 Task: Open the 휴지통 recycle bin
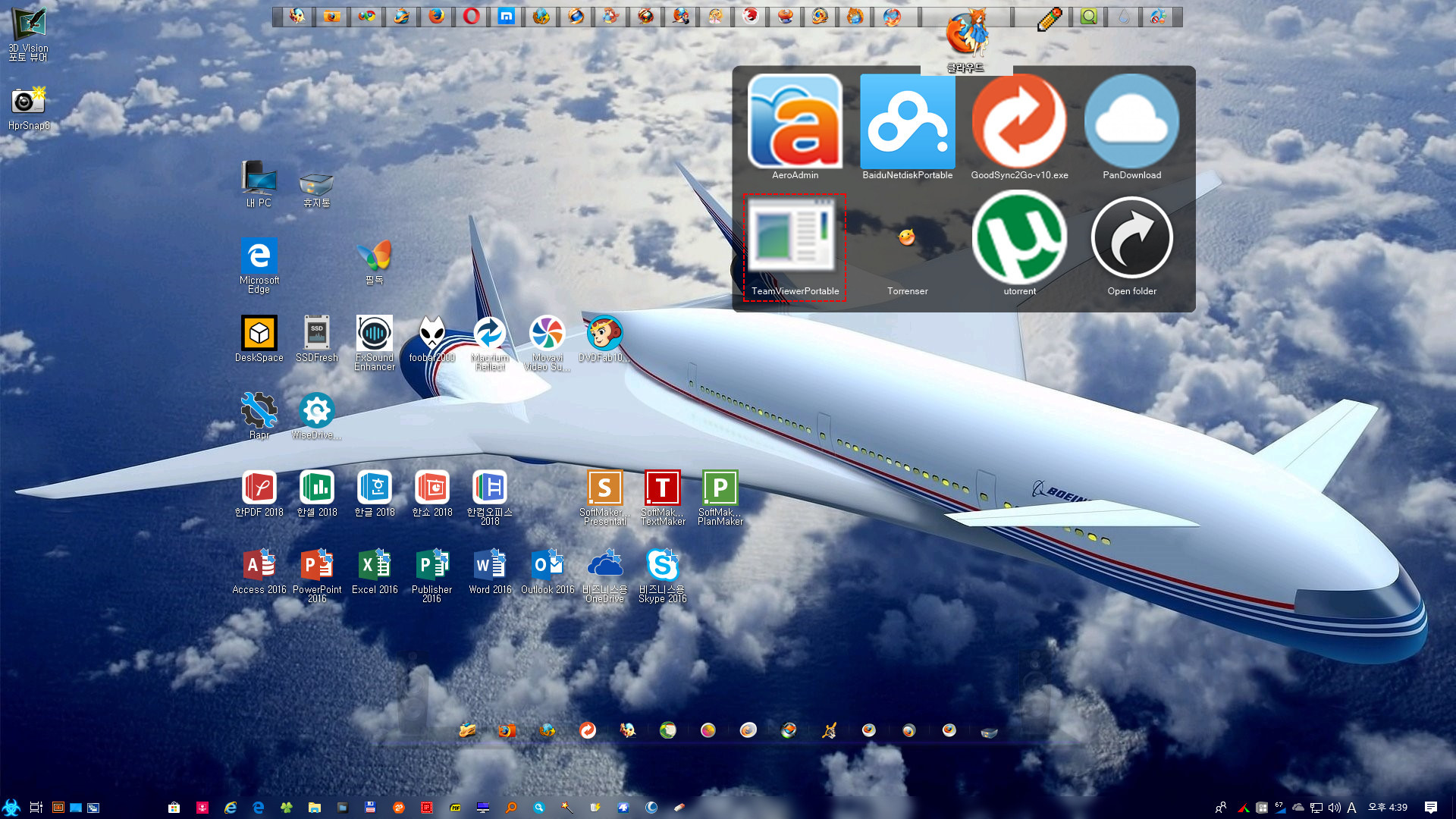[x=316, y=189]
